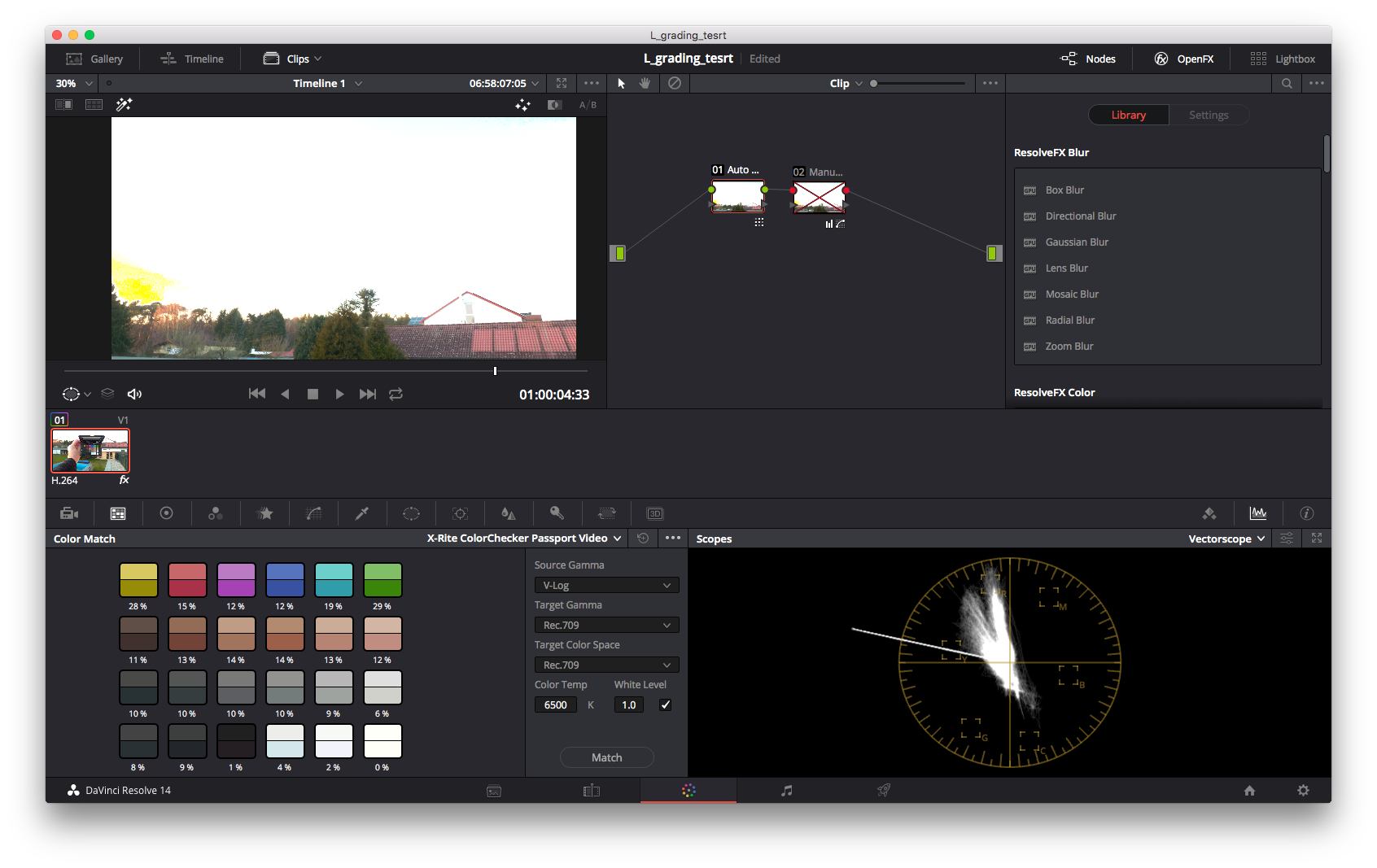Select the Gaussian Blur effect

(1077, 242)
